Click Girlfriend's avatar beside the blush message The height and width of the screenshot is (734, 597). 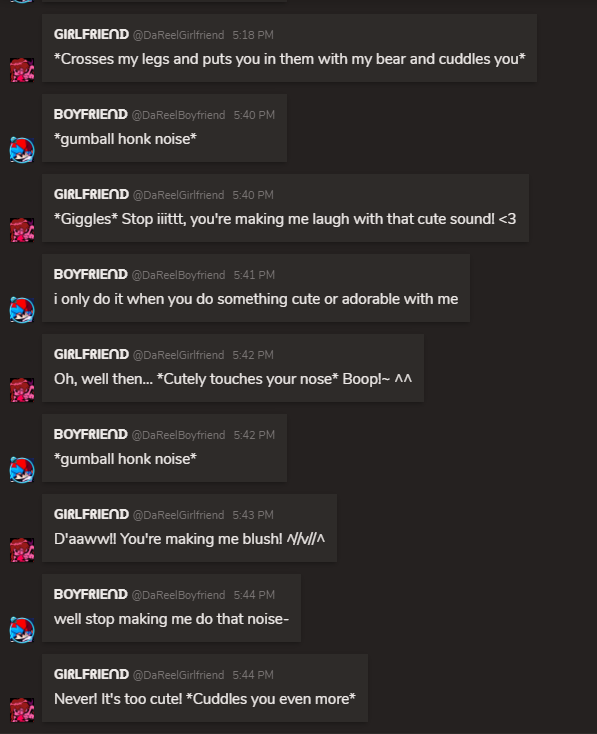(x=22, y=550)
